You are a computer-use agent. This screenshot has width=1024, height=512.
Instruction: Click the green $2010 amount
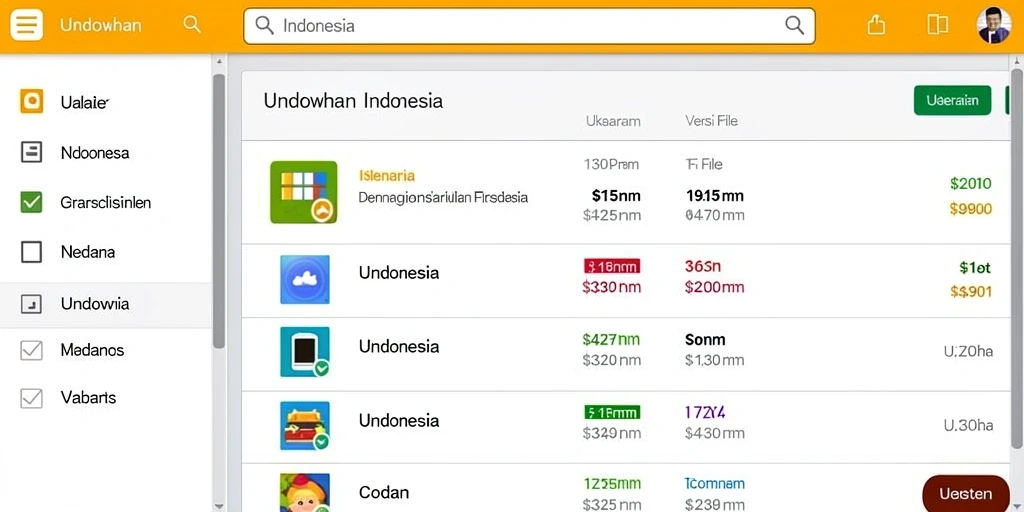[x=970, y=184]
